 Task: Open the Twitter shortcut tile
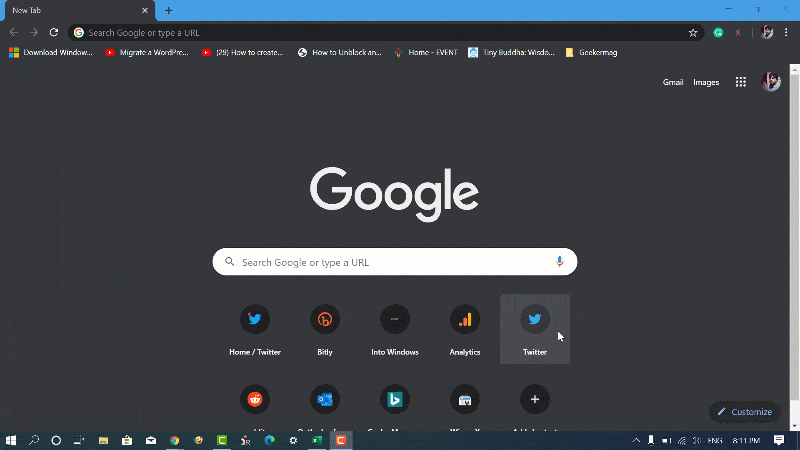click(535, 329)
